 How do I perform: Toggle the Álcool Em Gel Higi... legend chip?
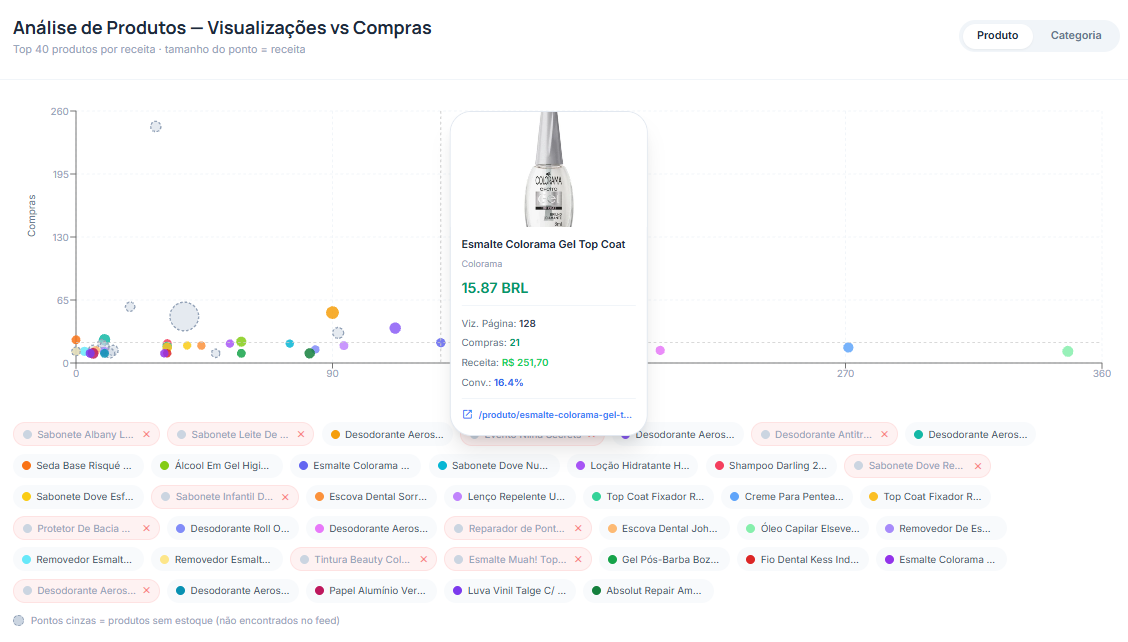215,466
